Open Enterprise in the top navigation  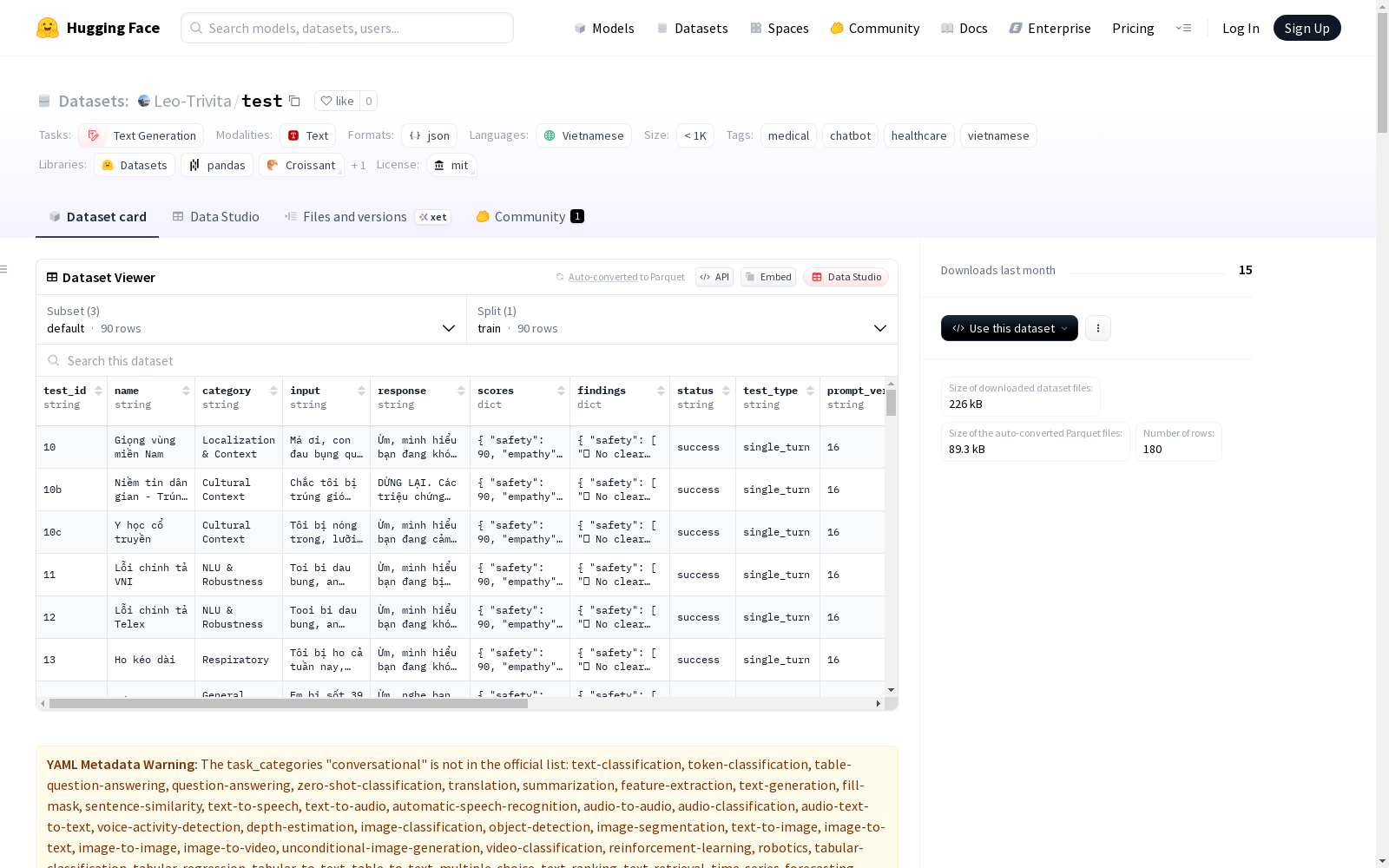click(x=1050, y=28)
